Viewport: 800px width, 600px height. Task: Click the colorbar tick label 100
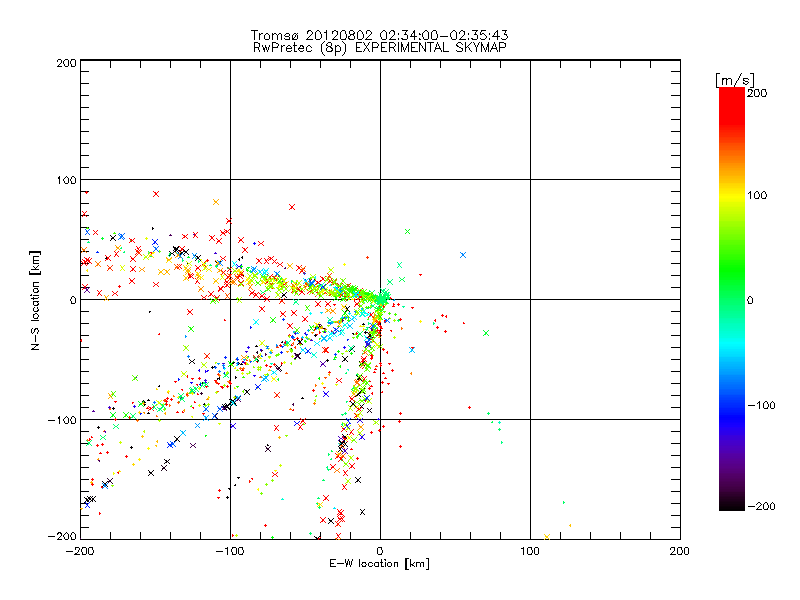point(759,194)
